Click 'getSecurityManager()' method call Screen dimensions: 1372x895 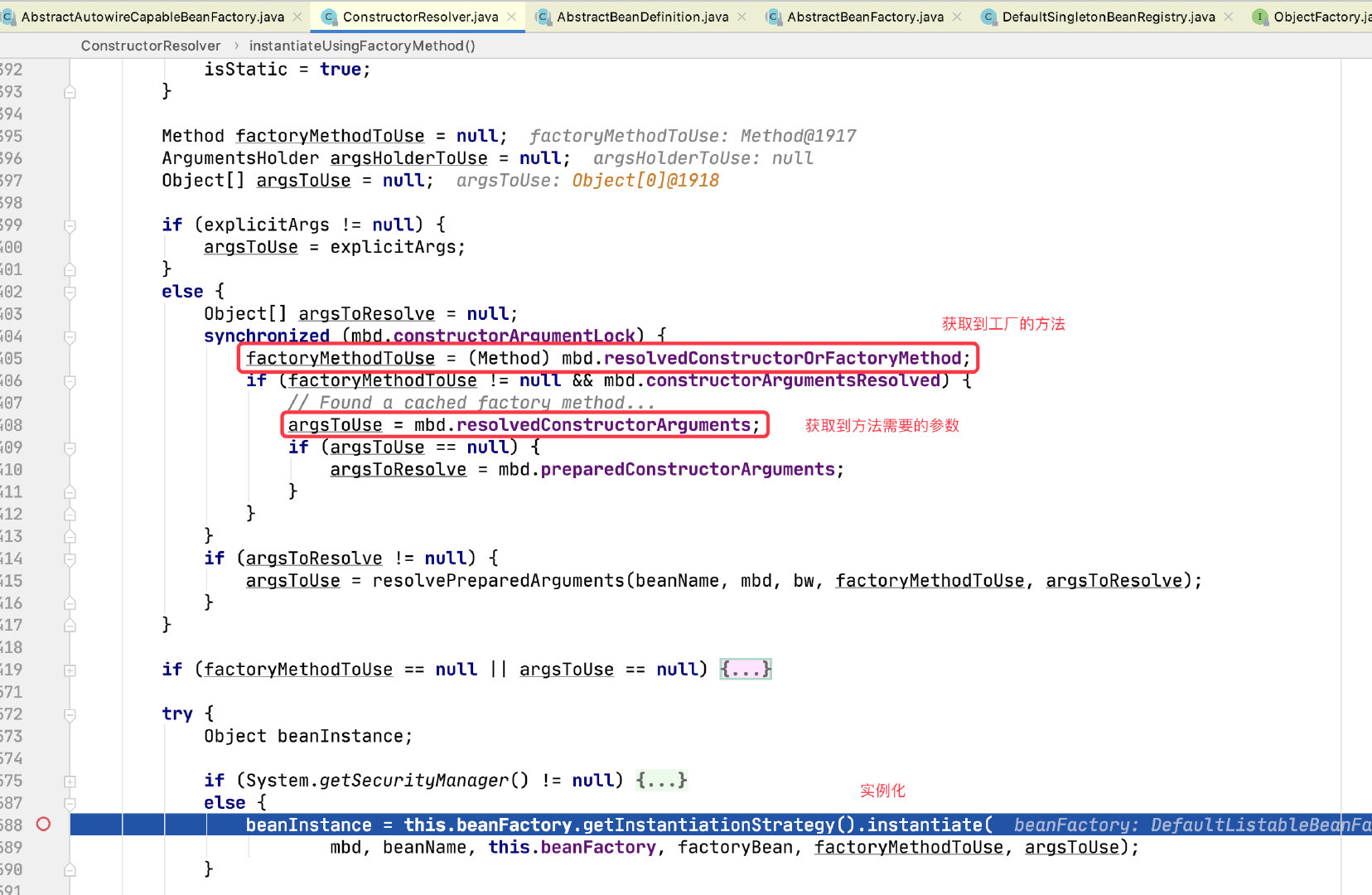(x=424, y=781)
